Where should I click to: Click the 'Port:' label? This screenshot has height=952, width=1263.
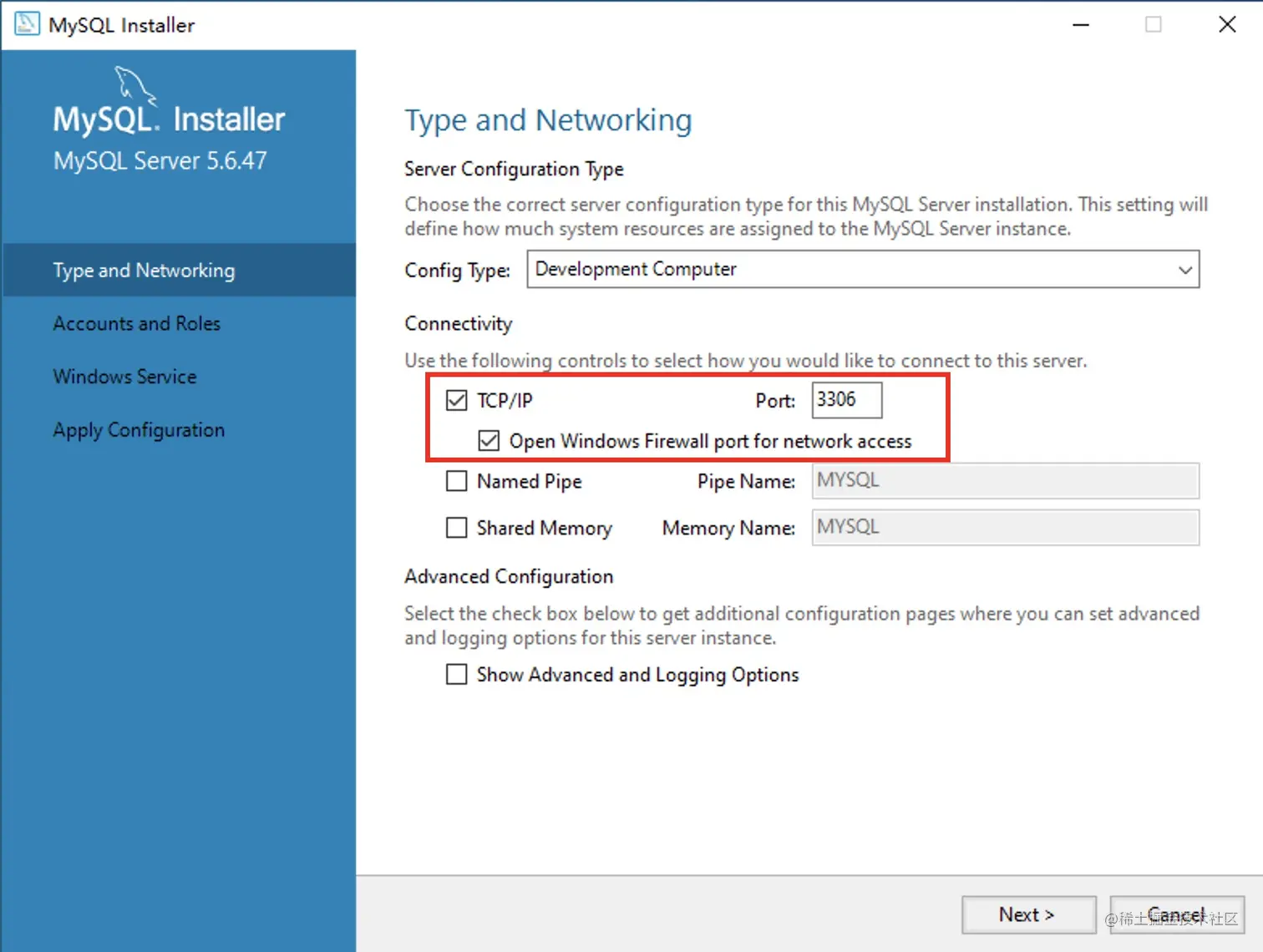pos(775,401)
